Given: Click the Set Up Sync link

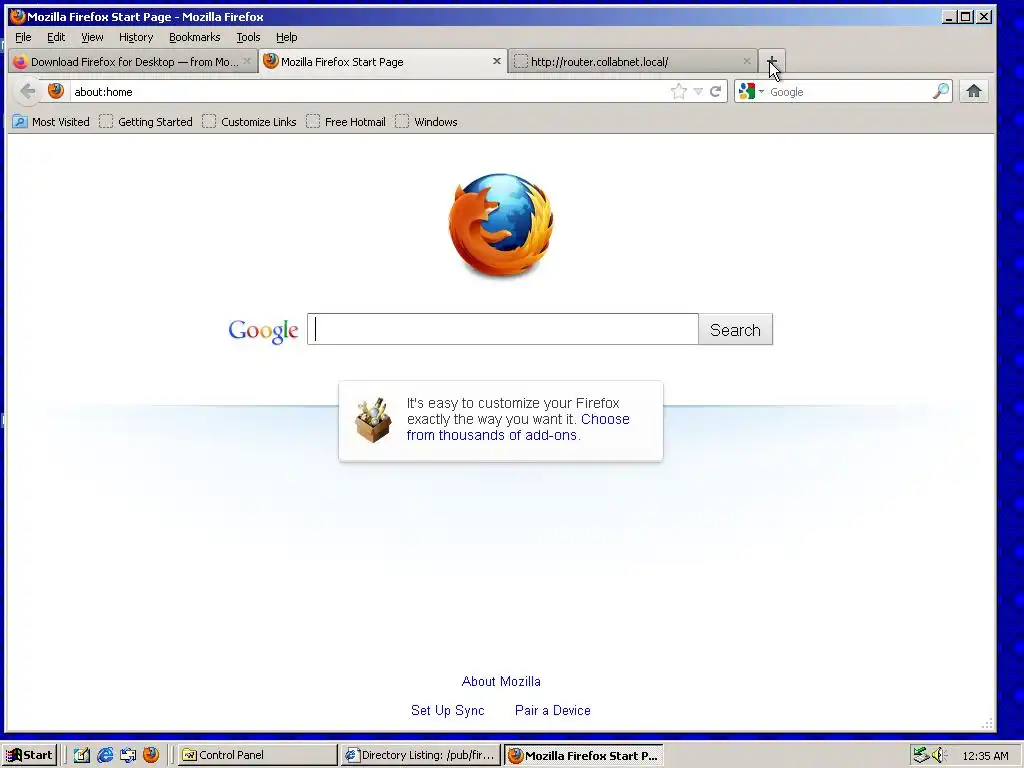Looking at the screenshot, I should (x=447, y=710).
